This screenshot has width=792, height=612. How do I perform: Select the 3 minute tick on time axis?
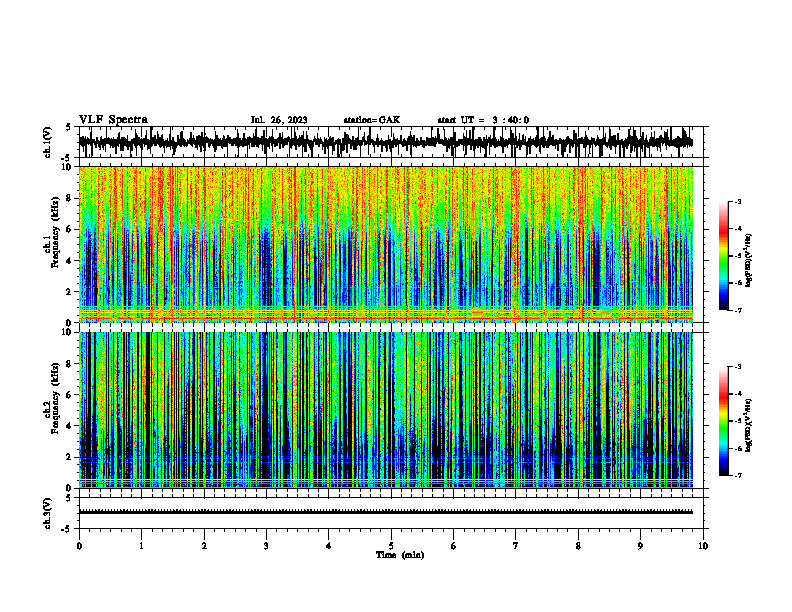click(x=266, y=546)
